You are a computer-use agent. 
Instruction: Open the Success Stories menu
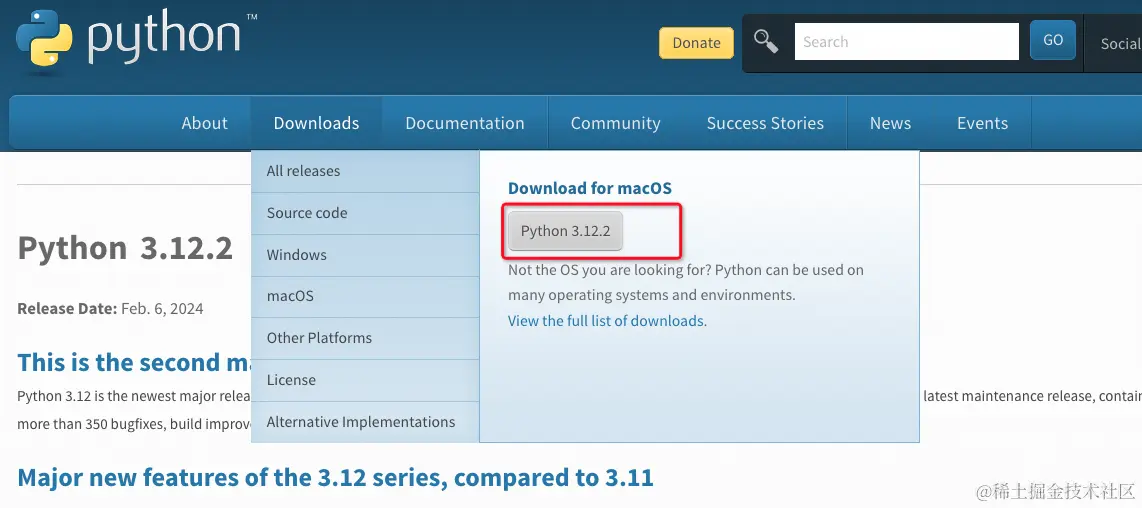pos(765,123)
